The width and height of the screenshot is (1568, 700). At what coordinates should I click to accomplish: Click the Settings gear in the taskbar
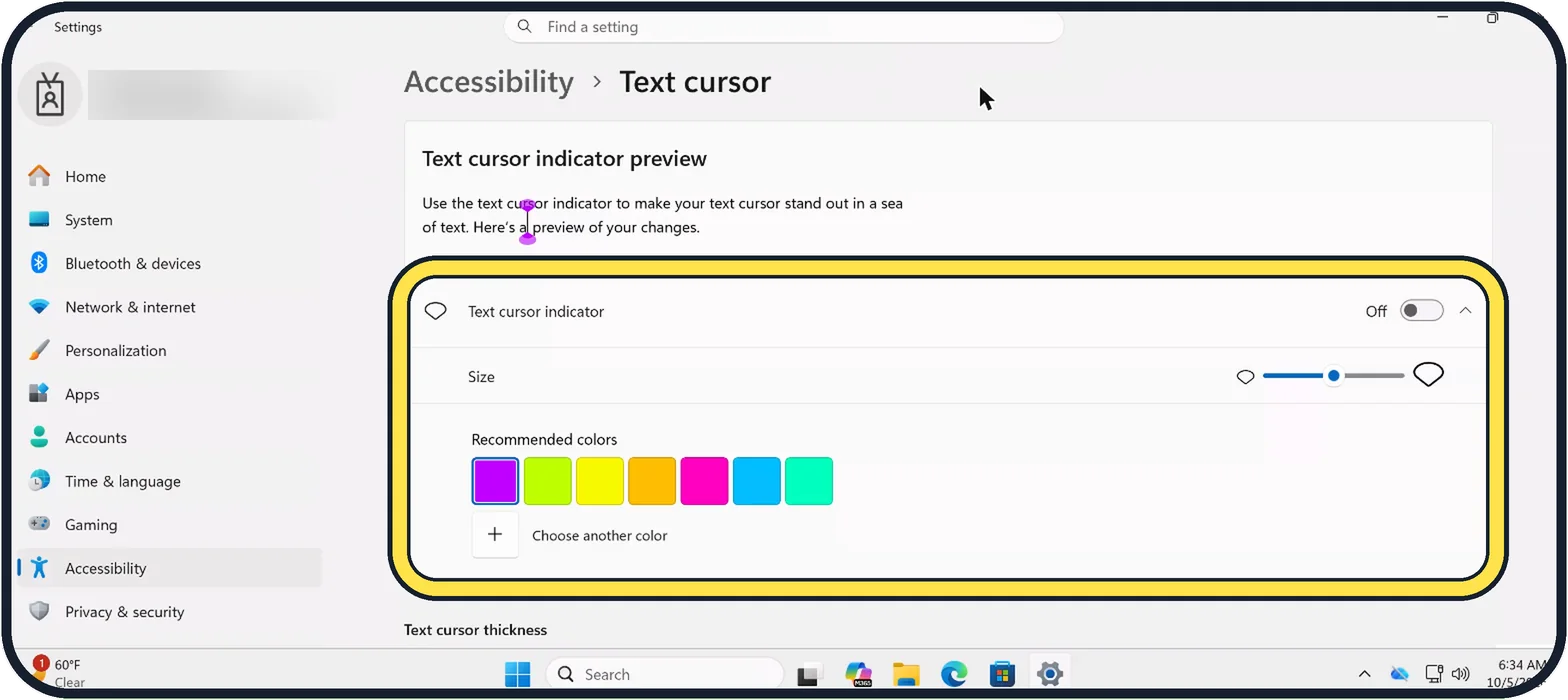pos(1049,675)
